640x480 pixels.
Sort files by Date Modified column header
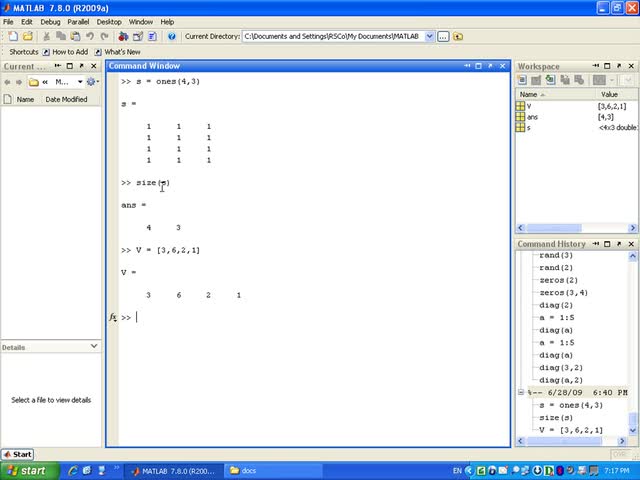coord(67,99)
